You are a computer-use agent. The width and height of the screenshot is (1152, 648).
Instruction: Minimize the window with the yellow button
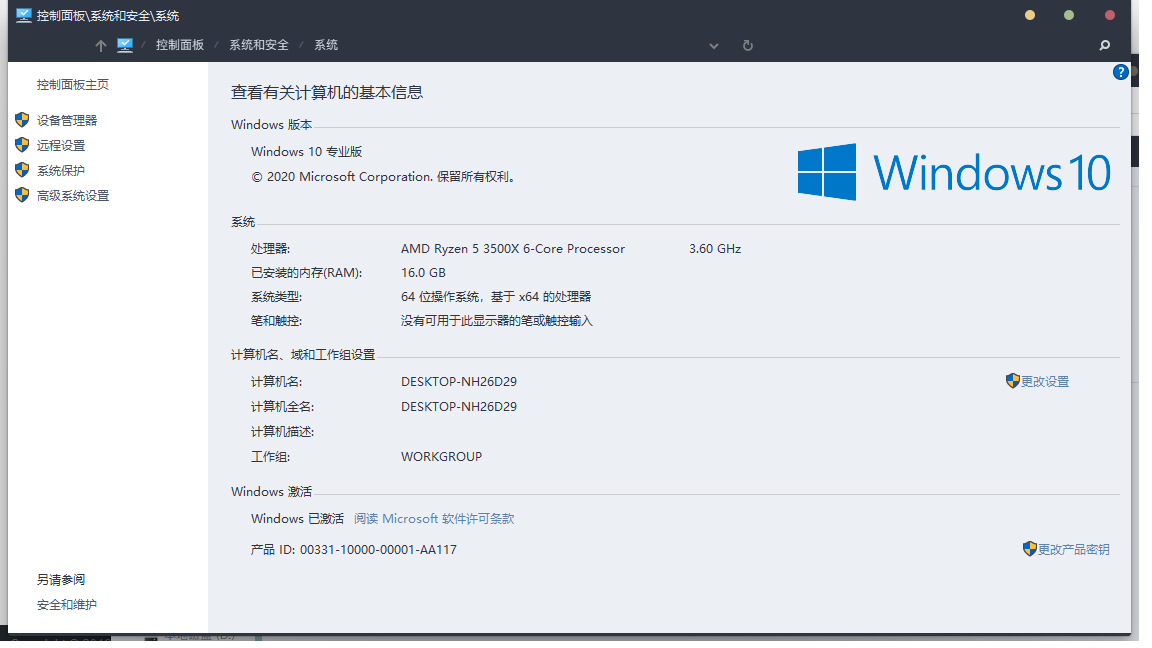[x=1030, y=15]
